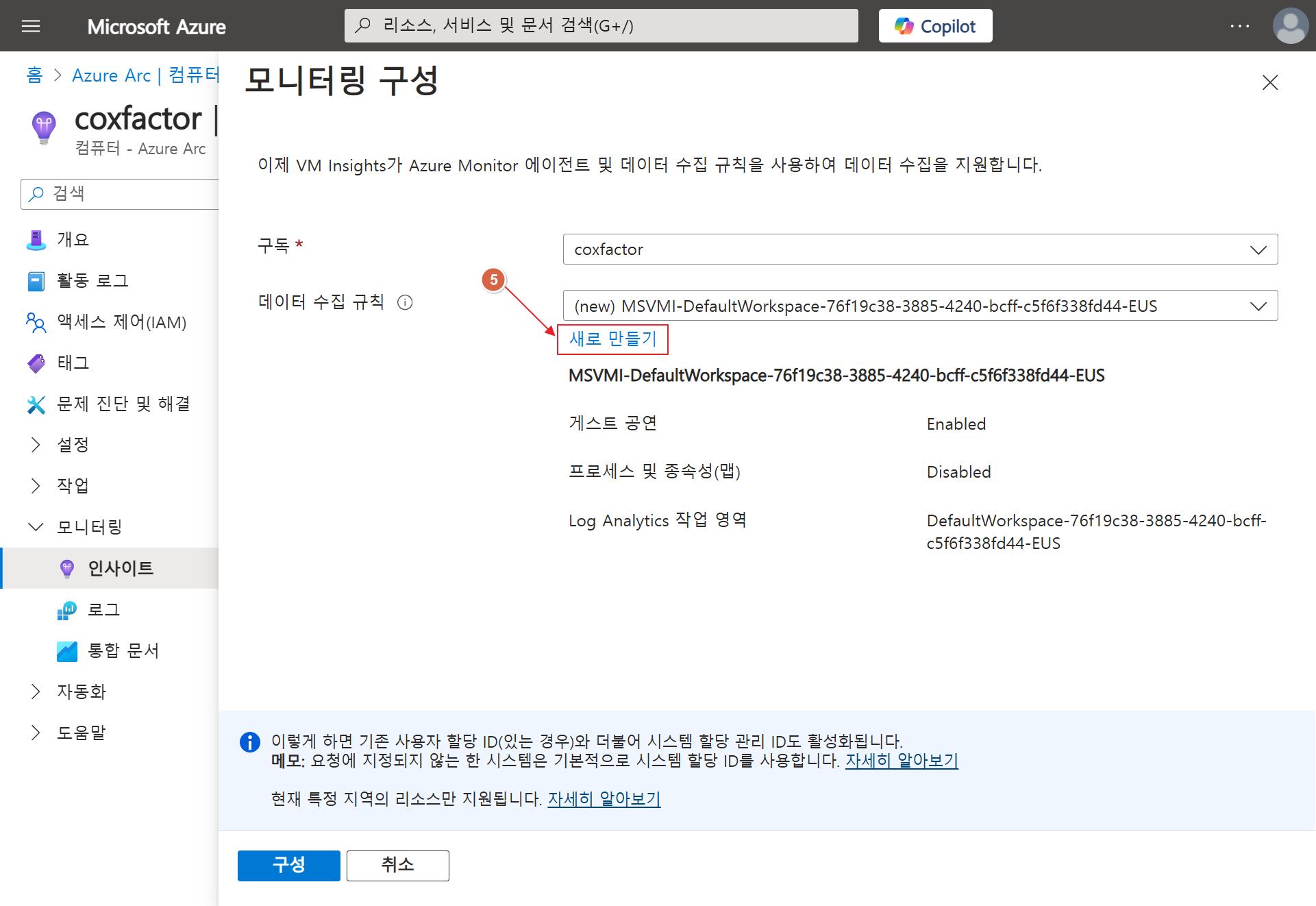This screenshot has width=1316, height=906.
Task: Click the sidebar 검색 field
Action: 120,194
